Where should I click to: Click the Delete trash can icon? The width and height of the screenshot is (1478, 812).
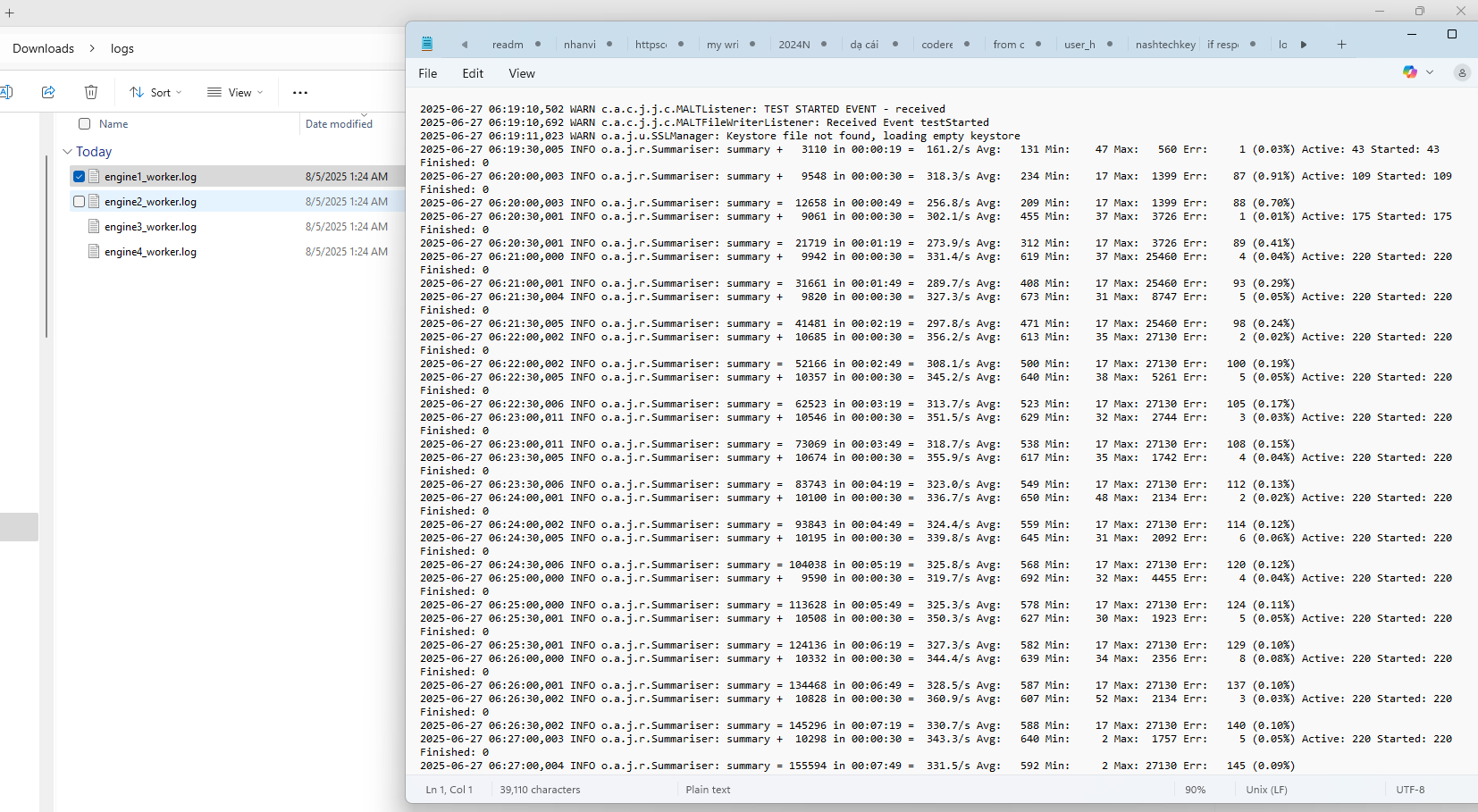(x=90, y=92)
